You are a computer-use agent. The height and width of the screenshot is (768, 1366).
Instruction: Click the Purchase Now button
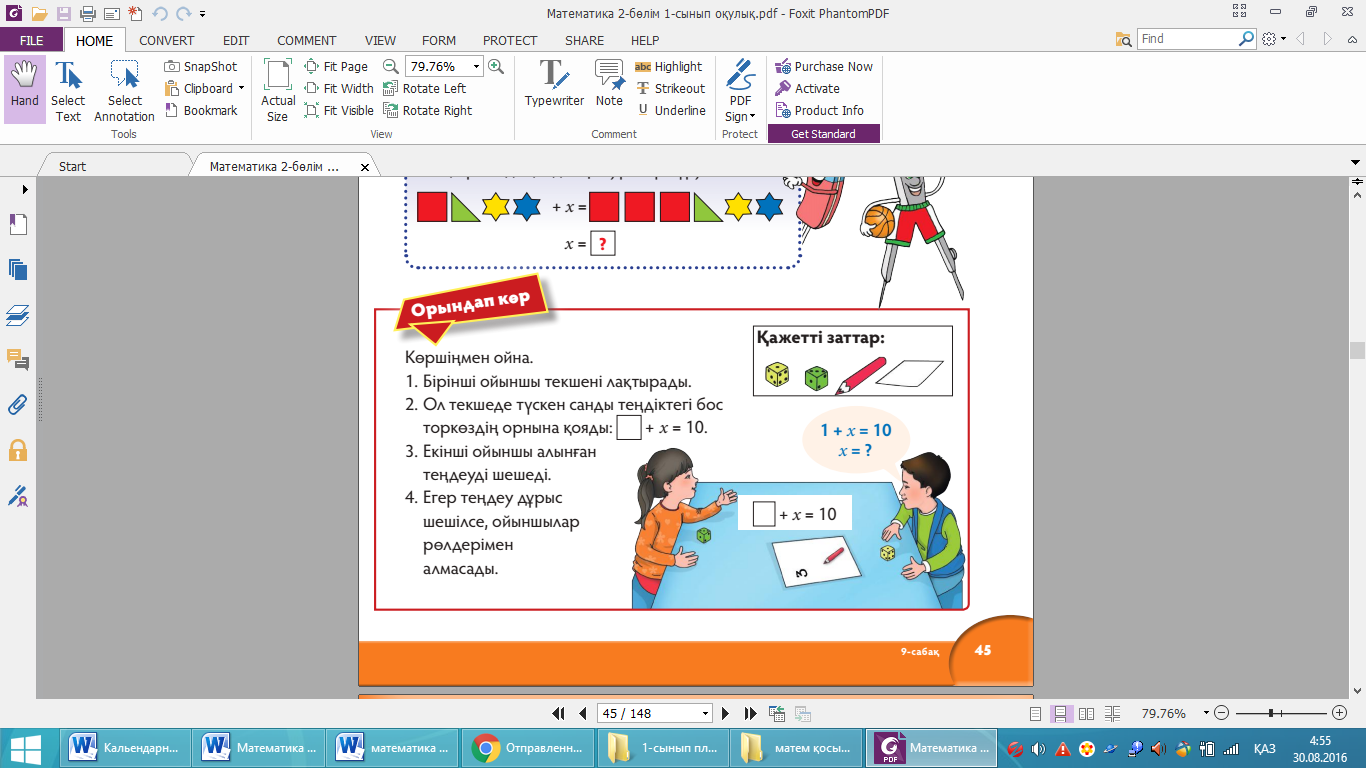[x=823, y=67]
